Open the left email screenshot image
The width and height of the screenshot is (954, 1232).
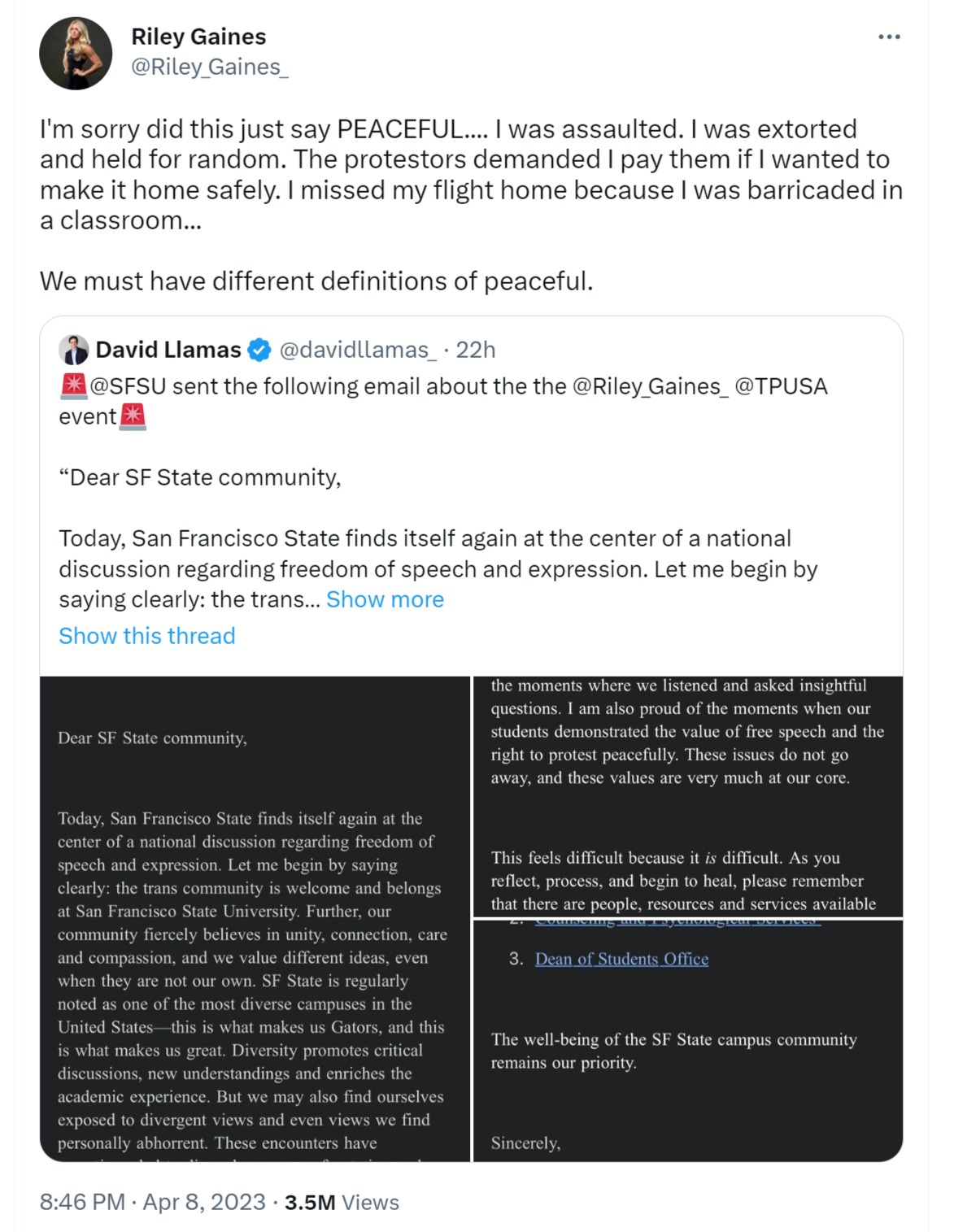255,919
